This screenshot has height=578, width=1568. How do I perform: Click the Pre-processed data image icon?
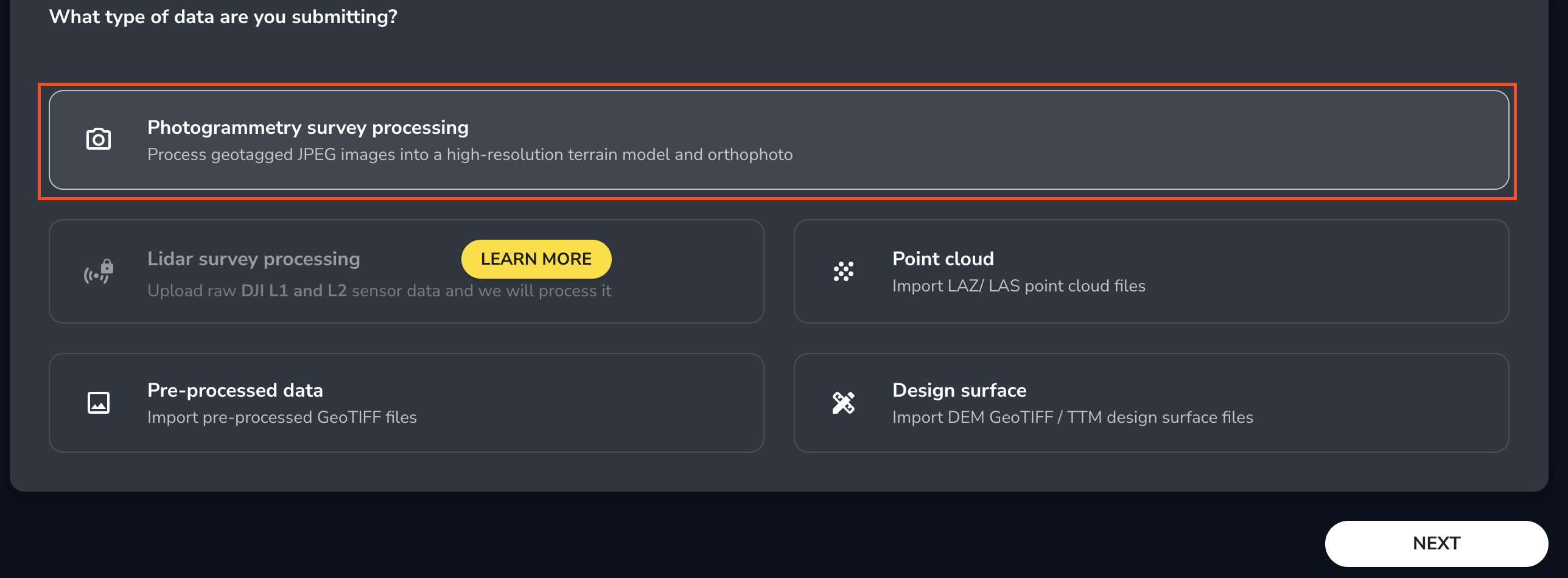[x=98, y=403]
